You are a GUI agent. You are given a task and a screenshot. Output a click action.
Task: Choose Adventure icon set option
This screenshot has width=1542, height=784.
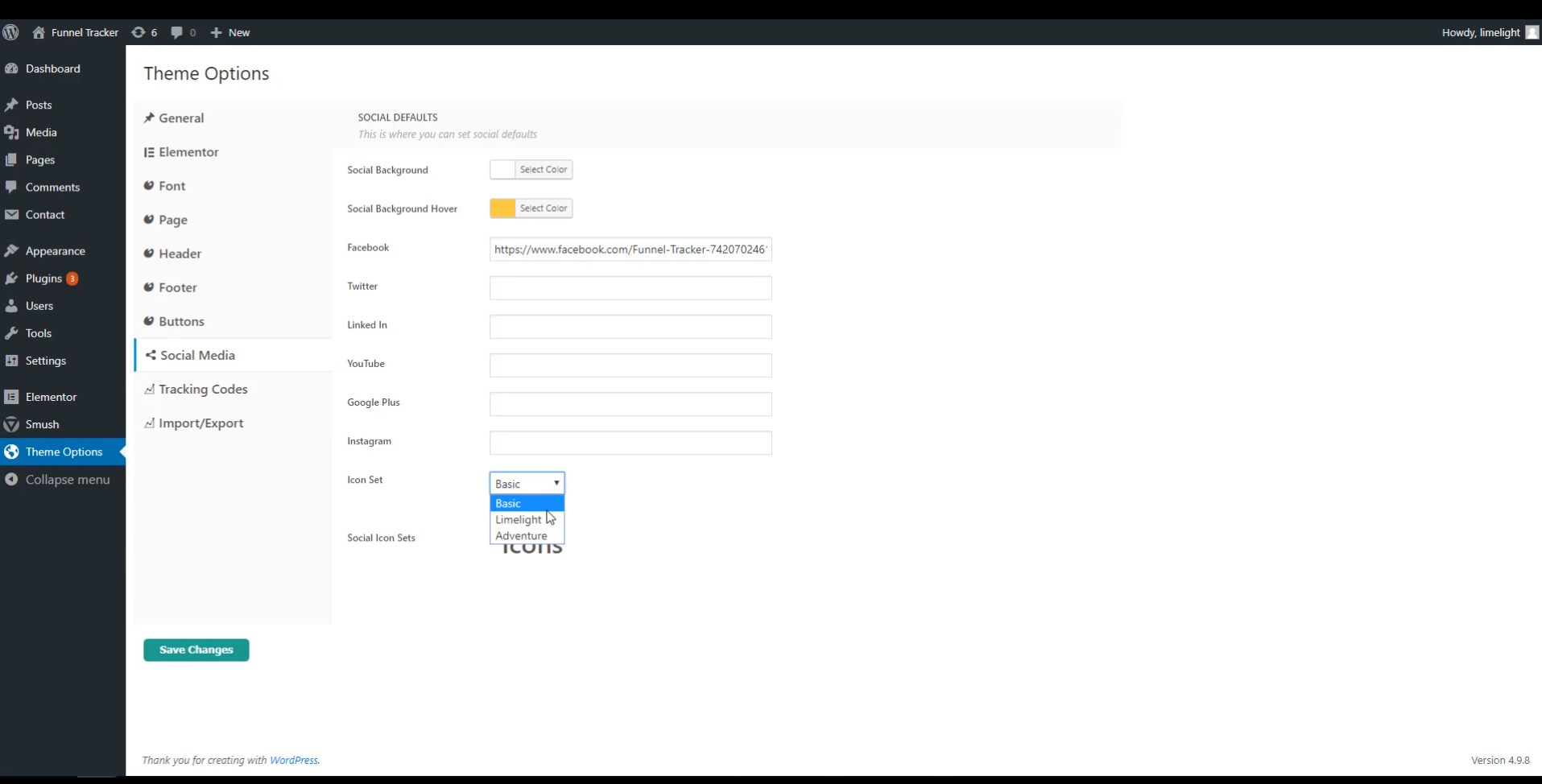click(x=521, y=536)
